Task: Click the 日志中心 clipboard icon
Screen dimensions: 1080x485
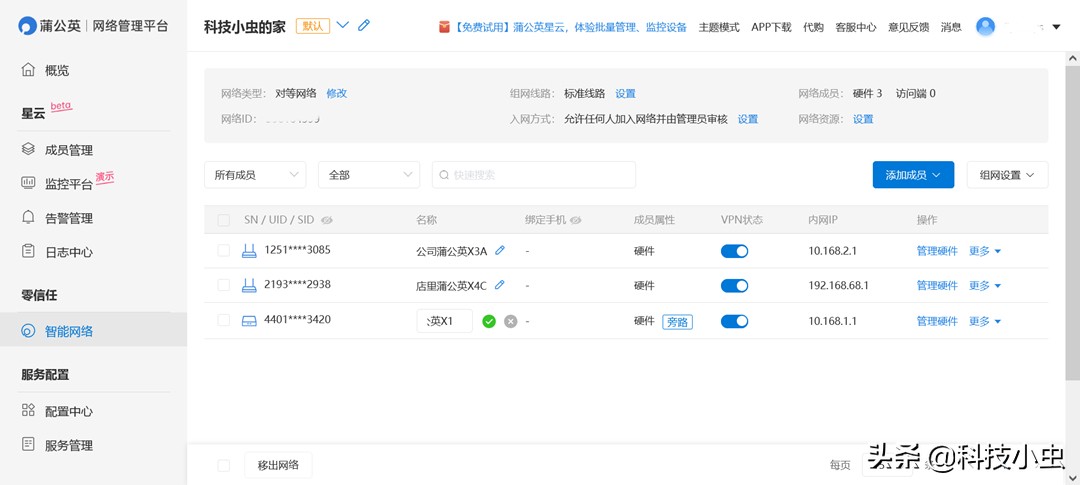Action: (x=28, y=251)
